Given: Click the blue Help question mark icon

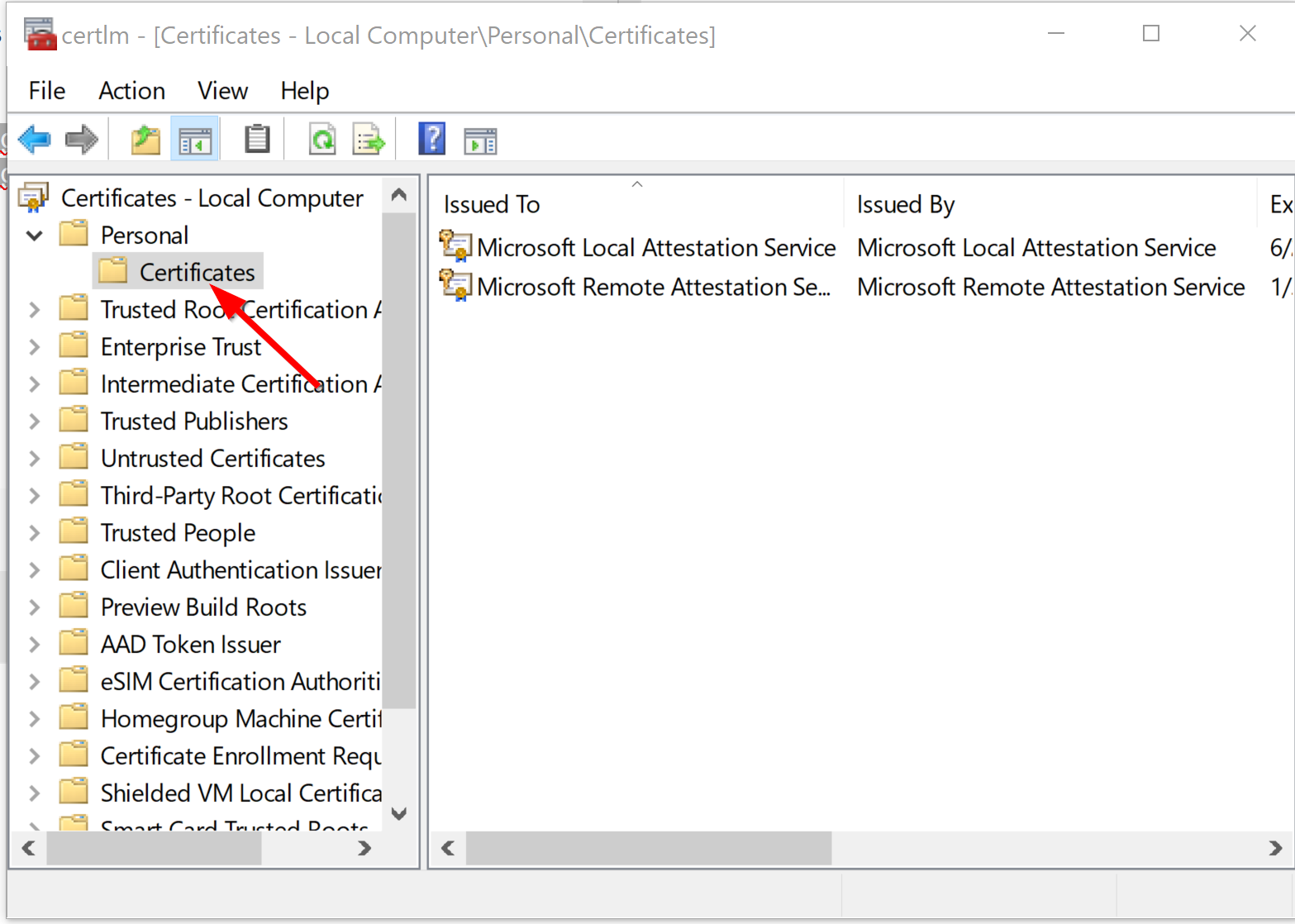Looking at the screenshot, I should point(432,139).
